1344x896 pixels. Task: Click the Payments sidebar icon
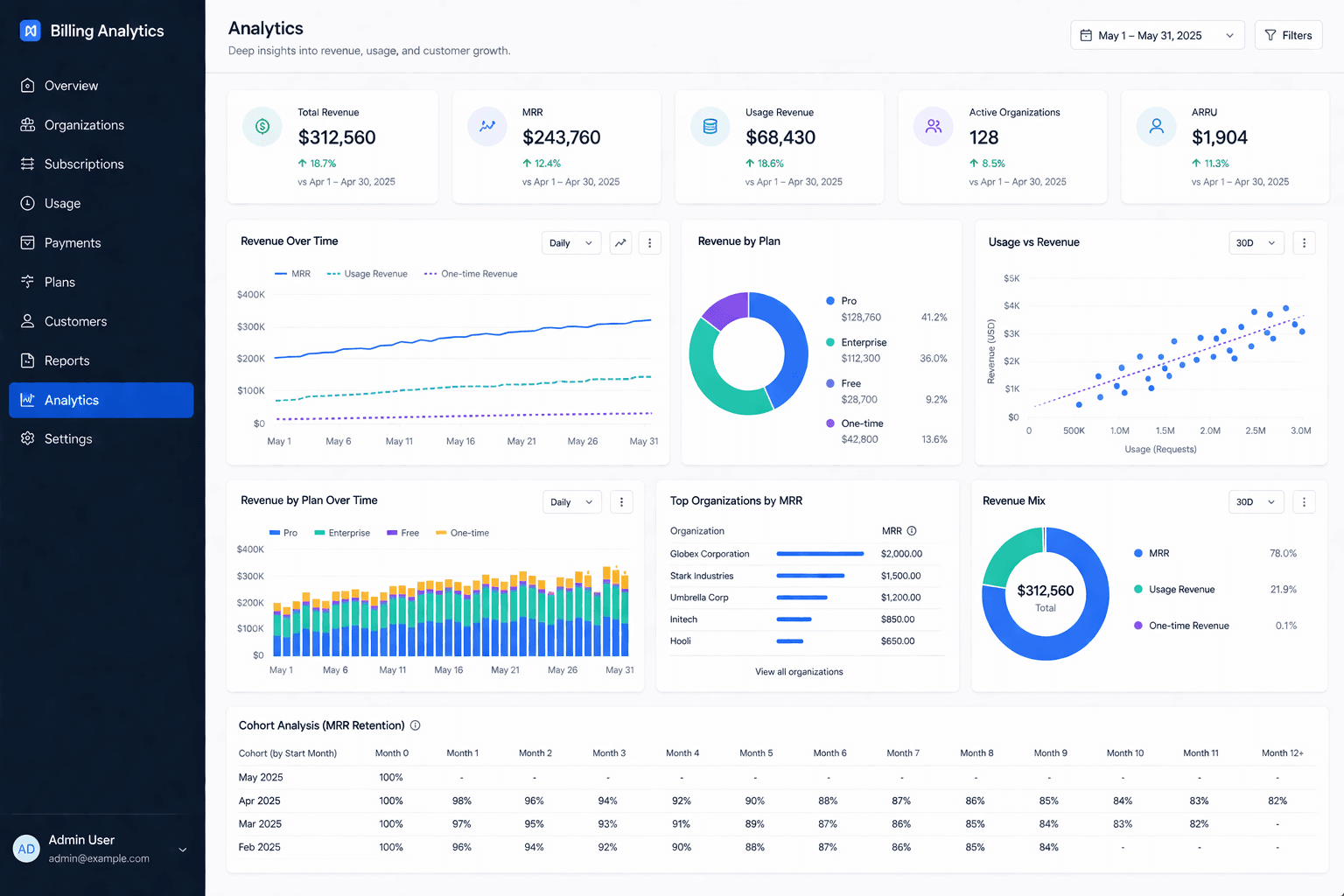pyautogui.click(x=28, y=242)
